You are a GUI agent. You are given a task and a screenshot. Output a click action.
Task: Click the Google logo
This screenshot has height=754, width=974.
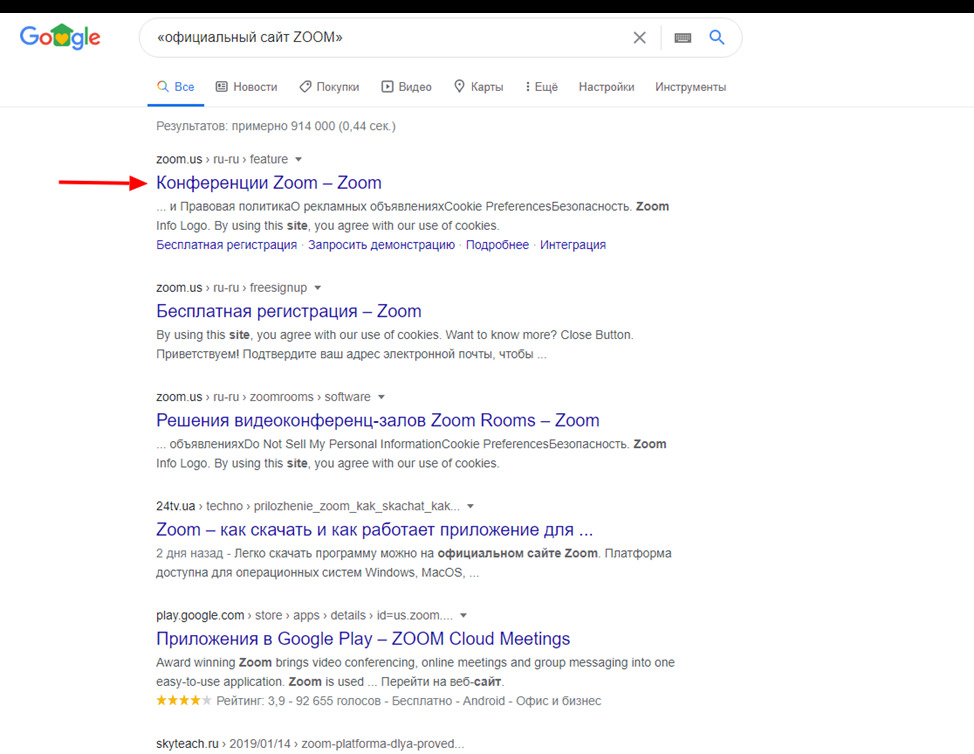click(x=60, y=37)
